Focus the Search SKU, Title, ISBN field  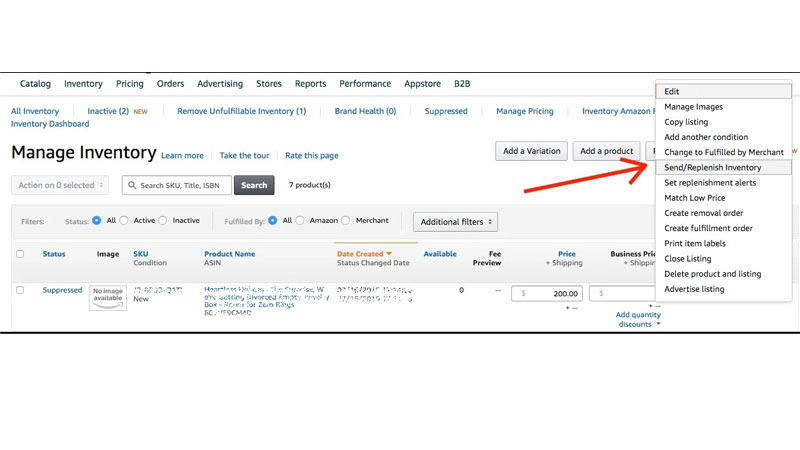click(177, 185)
